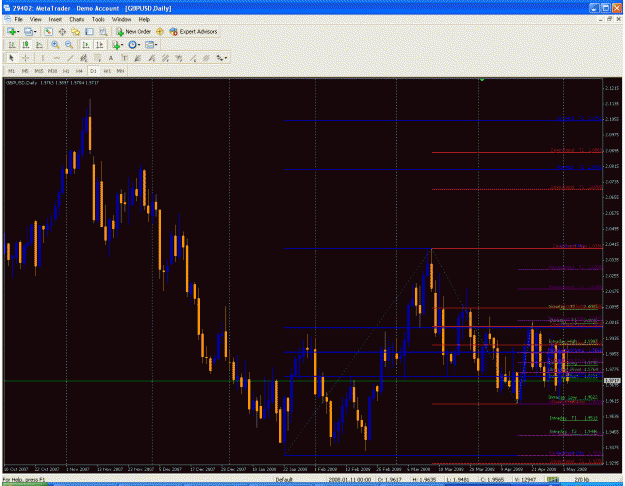Select the Text 'A' drawing tool
625x486 pixels.
[x=111, y=58]
